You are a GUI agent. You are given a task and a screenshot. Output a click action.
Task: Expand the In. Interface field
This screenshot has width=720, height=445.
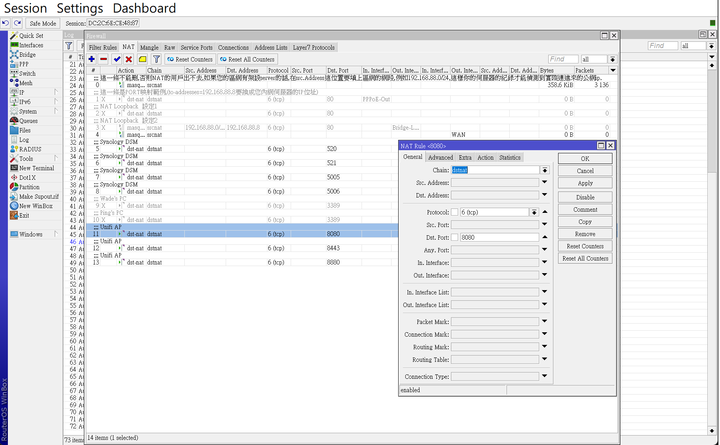click(x=545, y=262)
